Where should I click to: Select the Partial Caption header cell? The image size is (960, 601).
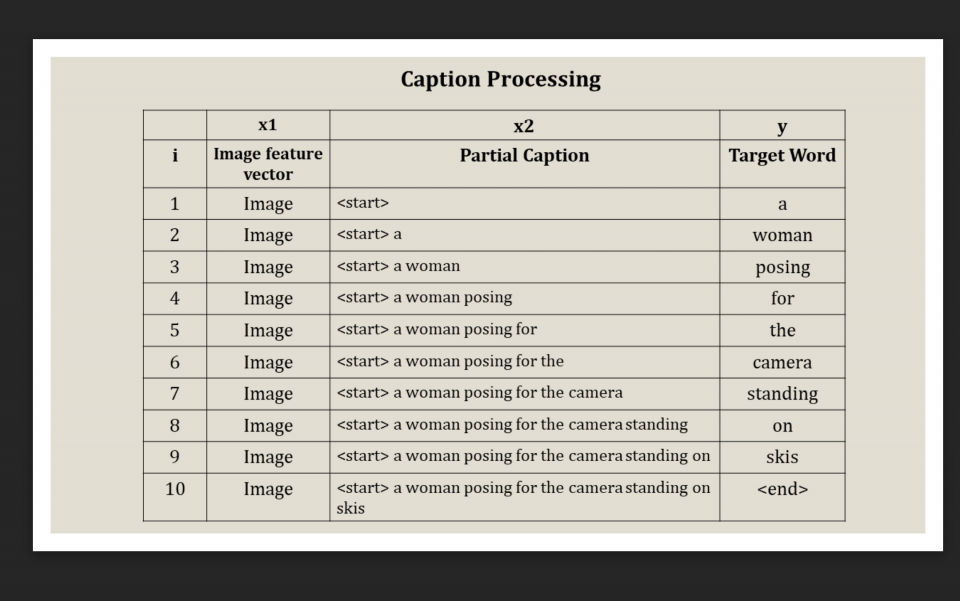[524, 156]
